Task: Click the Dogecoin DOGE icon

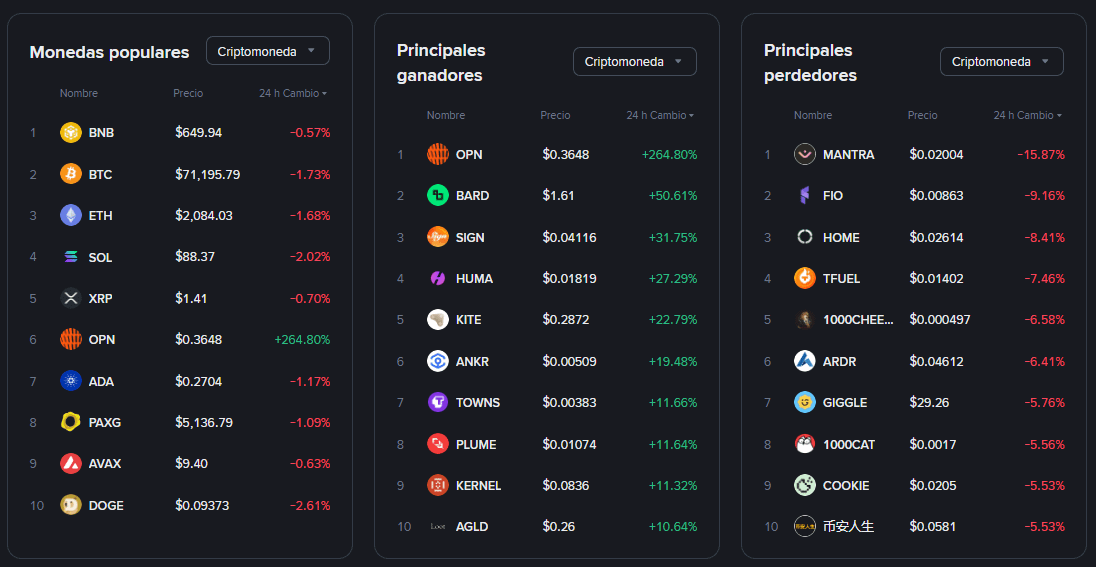Action: (71, 505)
